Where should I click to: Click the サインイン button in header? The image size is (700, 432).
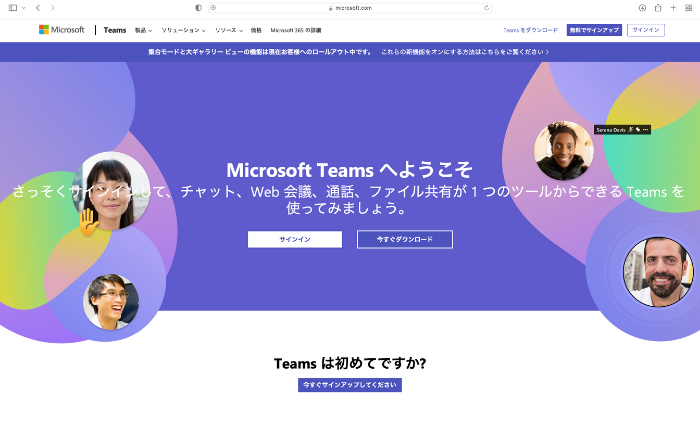click(x=646, y=30)
